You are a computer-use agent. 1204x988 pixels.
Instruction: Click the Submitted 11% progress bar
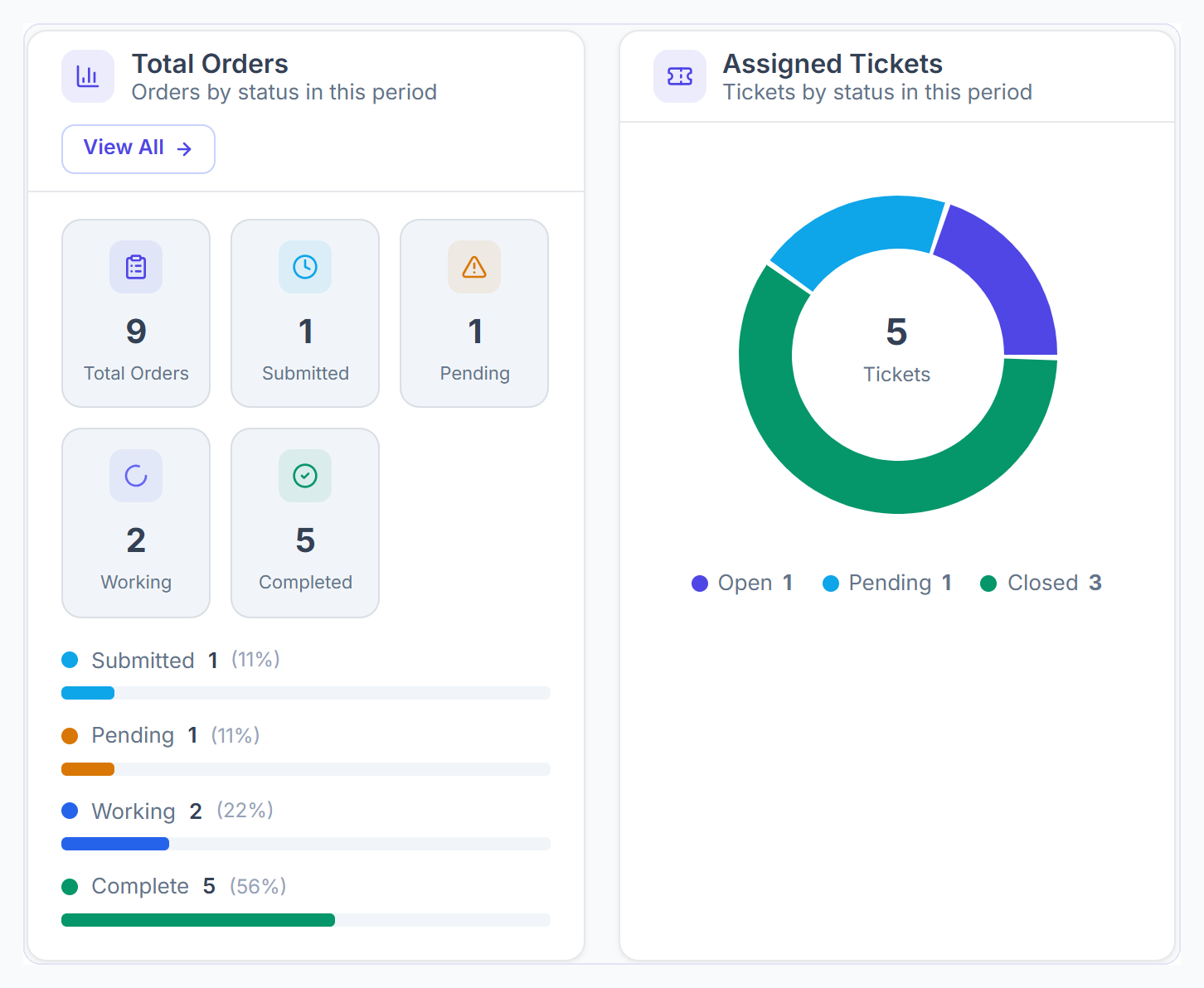click(306, 693)
